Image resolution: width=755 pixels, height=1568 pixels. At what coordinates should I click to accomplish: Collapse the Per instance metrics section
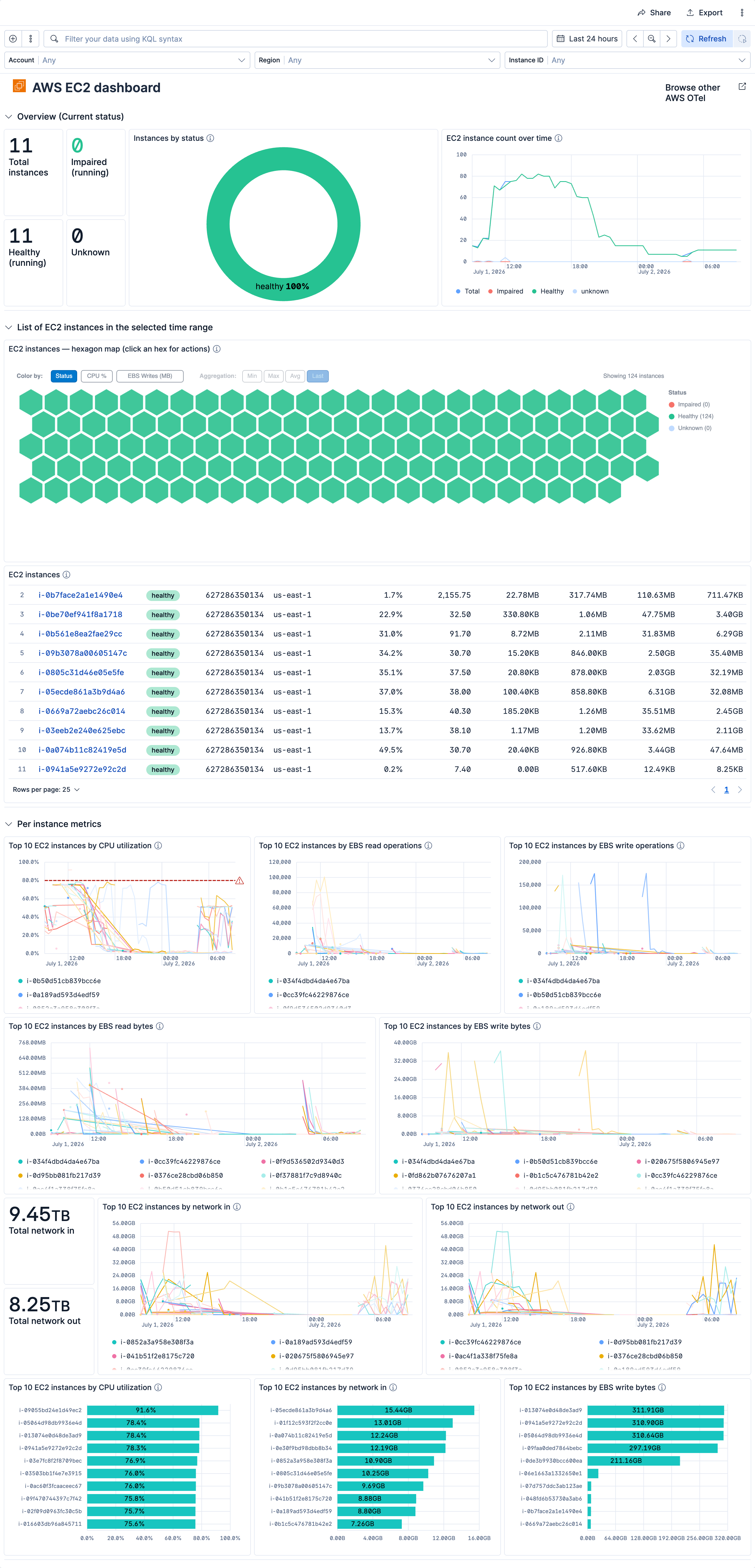pyautogui.click(x=9, y=824)
